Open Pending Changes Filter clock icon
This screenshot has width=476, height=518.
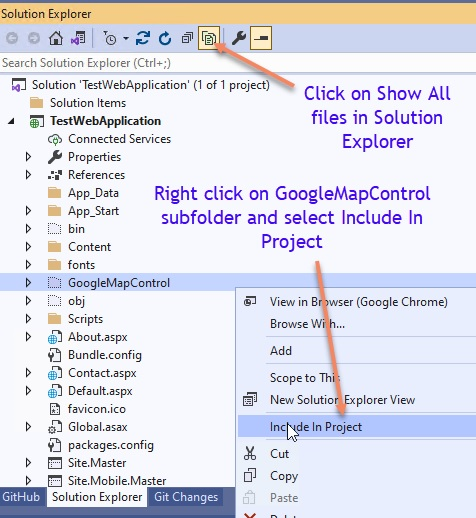(x=109, y=38)
